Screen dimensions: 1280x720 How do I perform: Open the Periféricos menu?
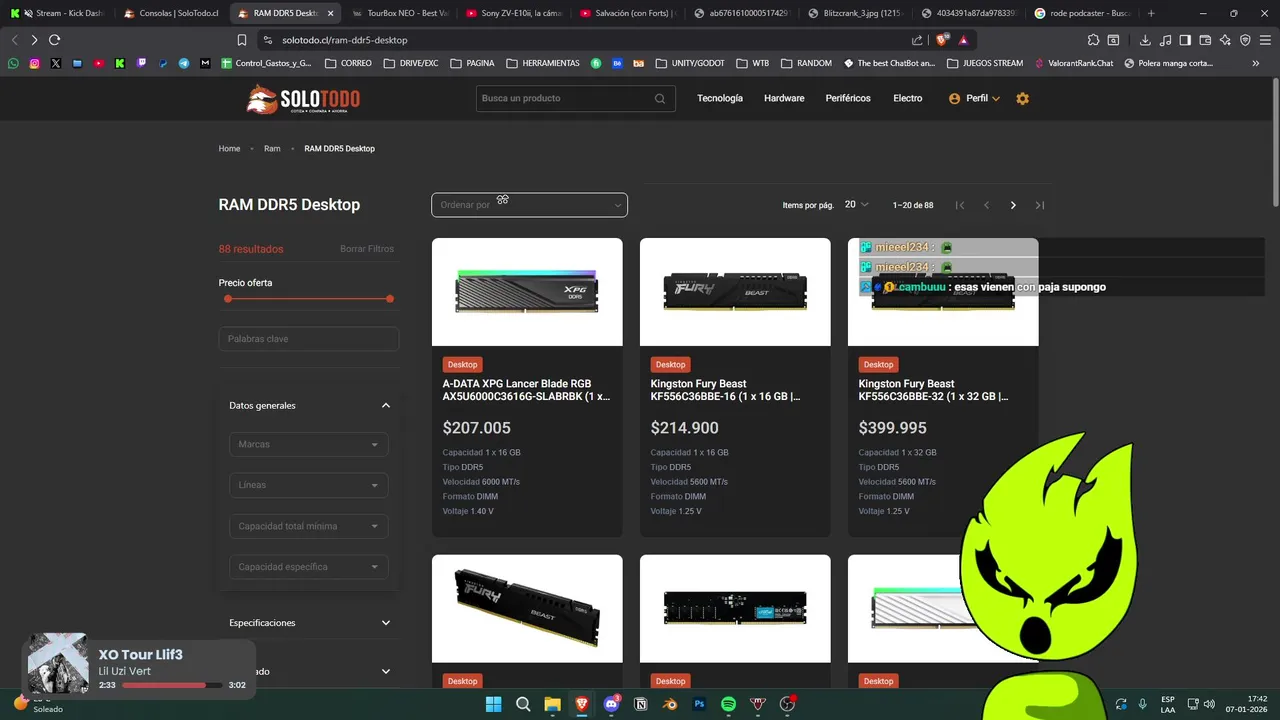(x=848, y=98)
